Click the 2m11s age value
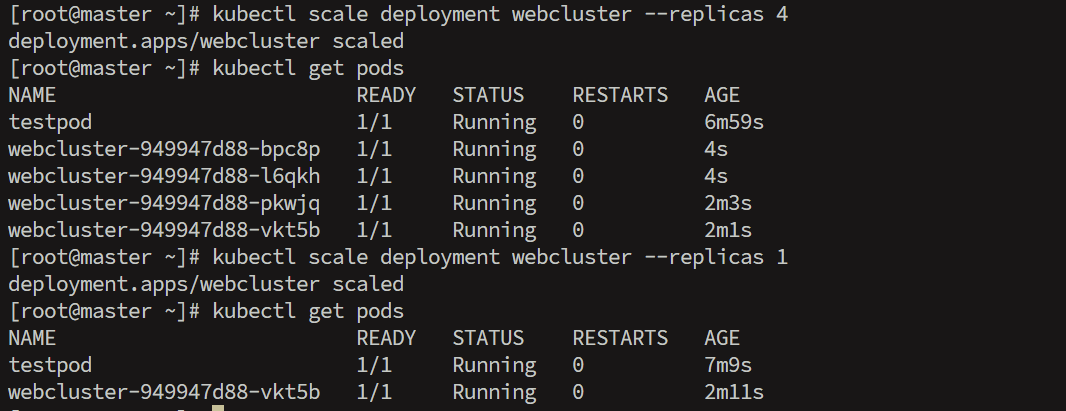1066x411 pixels. click(x=734, y=393)
